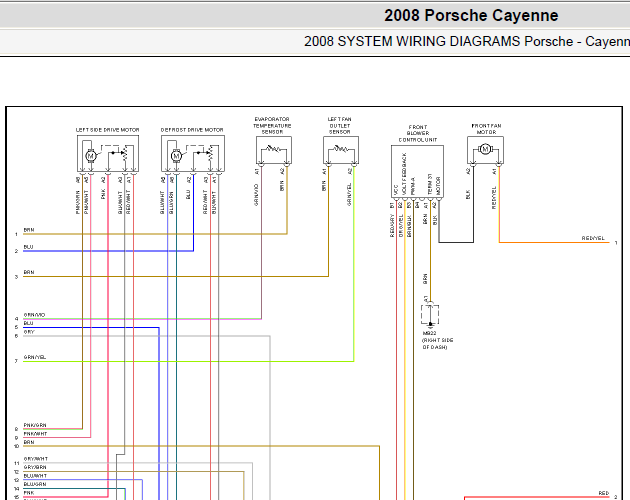
Task: Select the motor symbol in Front Fan Motor
Action: click(485, 149)
